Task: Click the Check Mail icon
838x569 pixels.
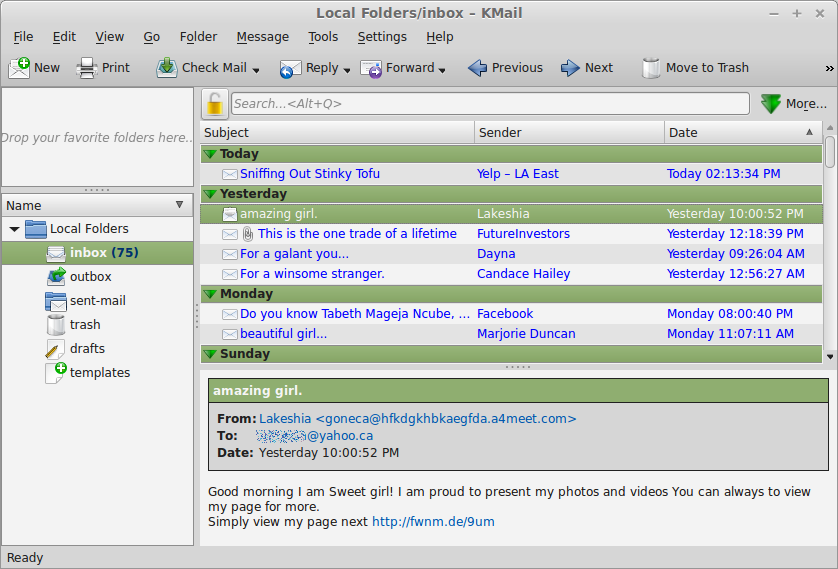Action: pyautogui.click(x=167, y=68)
